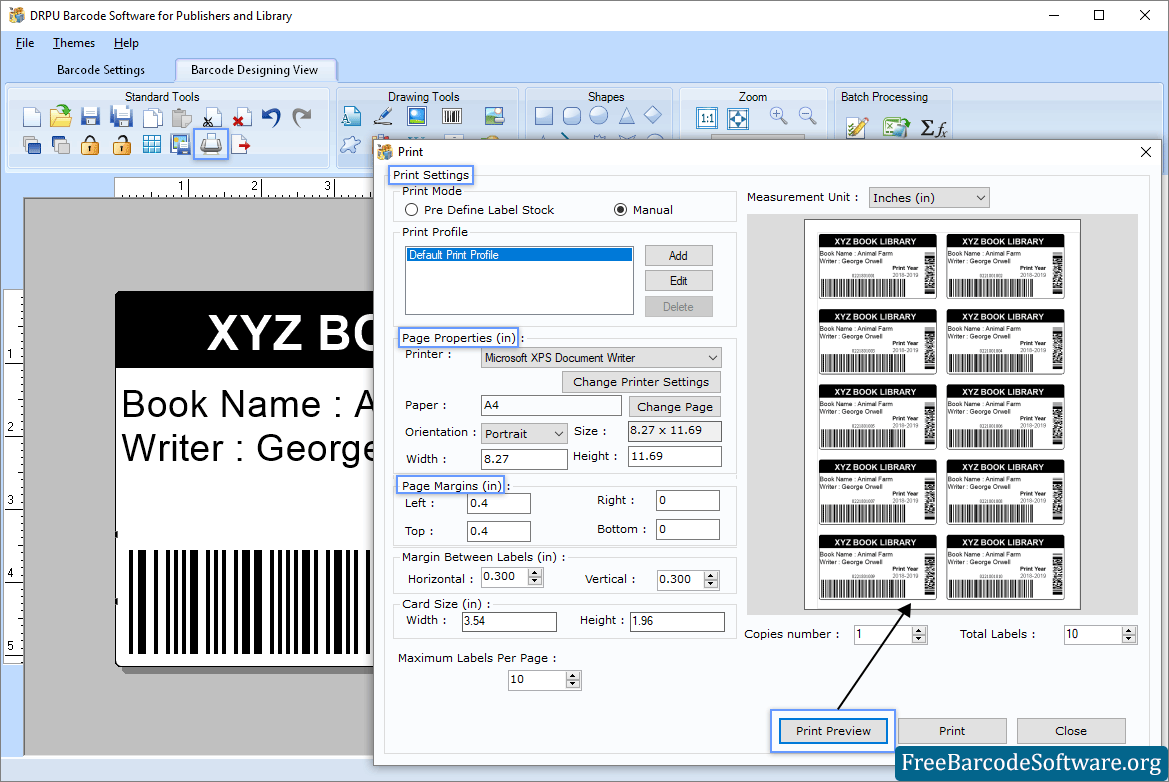Image resolution: width=1169 pixels, height=782 pixels.
Task: Decrease Vertical margin between labels
Action: [x=710, y=584]
